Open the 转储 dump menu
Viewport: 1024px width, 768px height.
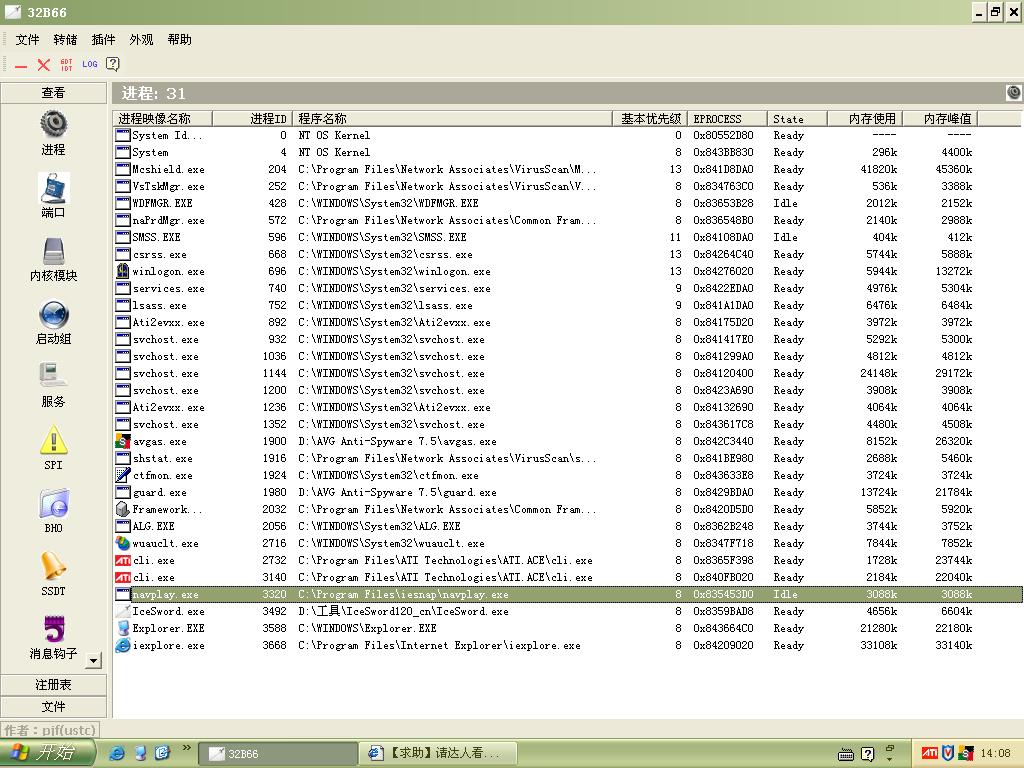click(65, 40)
